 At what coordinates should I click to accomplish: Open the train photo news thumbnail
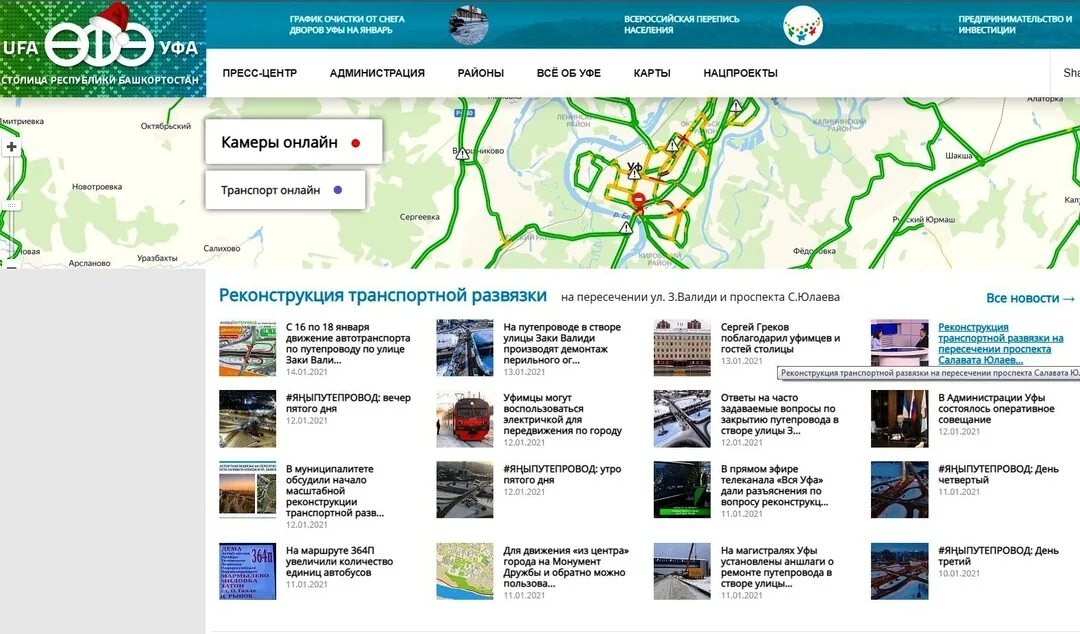pos(464,419)
